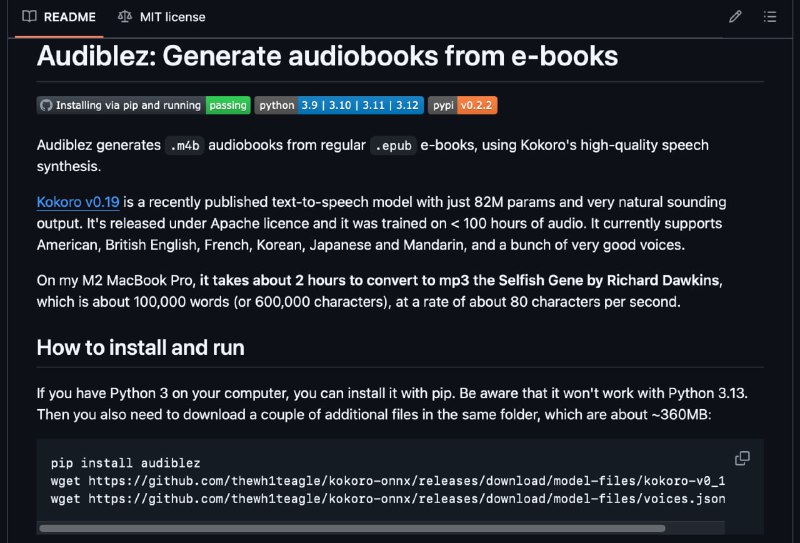Viewport: 800px width, 543px height.
Task: Switch to the MIT license tab
Action: 162,17
